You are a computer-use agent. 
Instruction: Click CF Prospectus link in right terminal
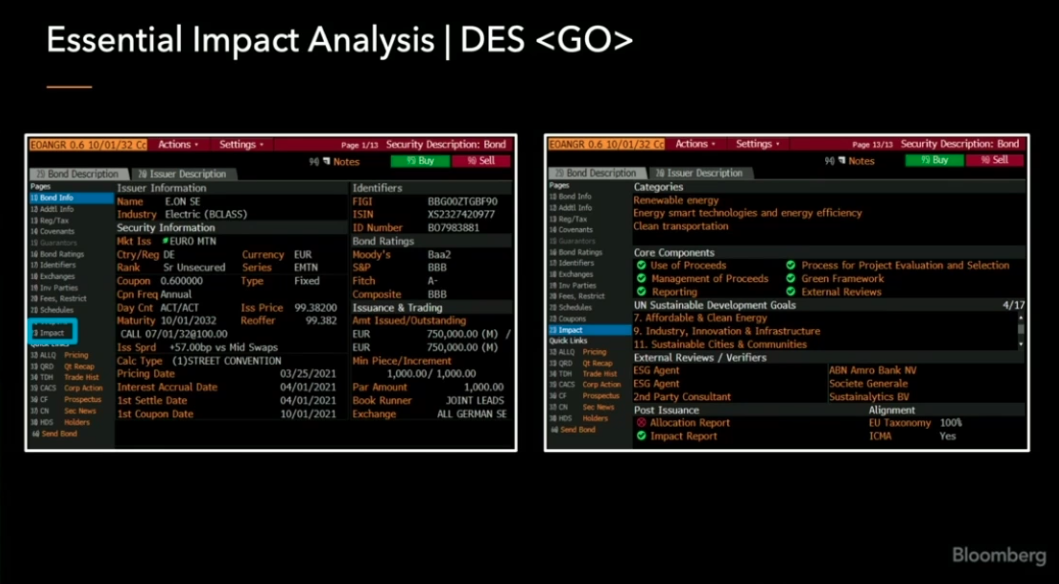(584, 396)
